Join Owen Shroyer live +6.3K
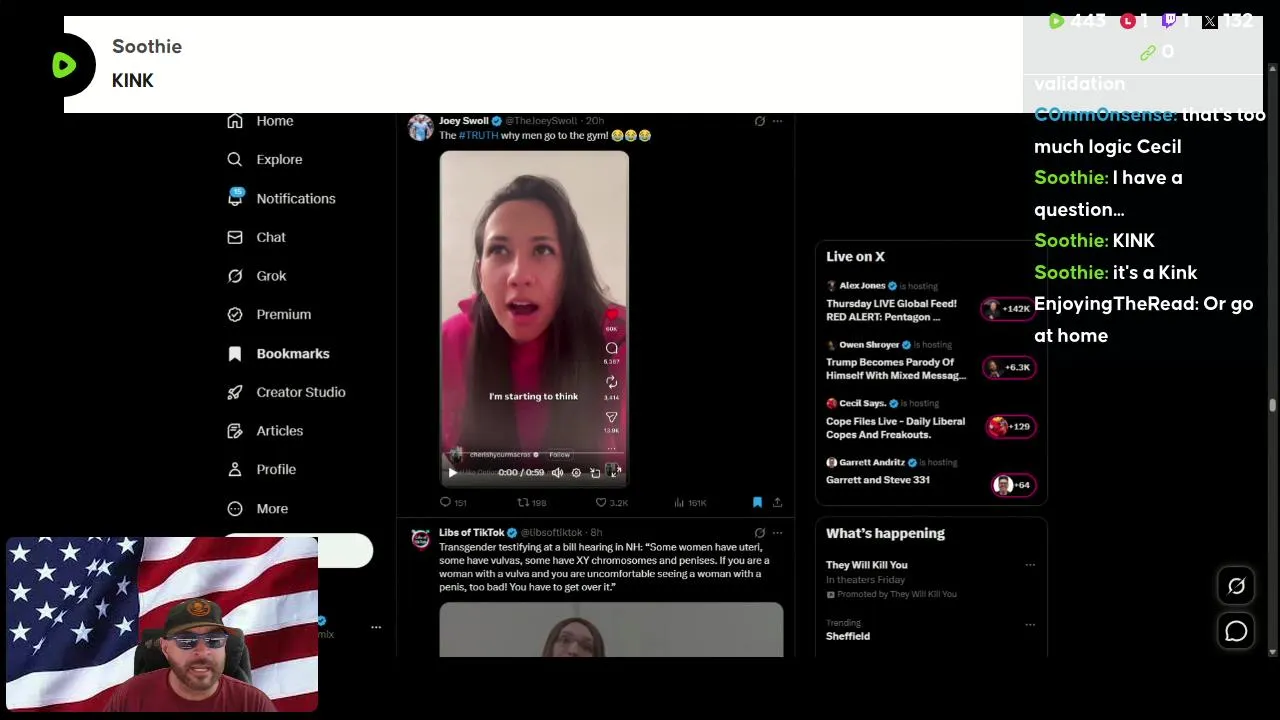The height and width of the screenshot is (720, 1280). coord(1008,368)
